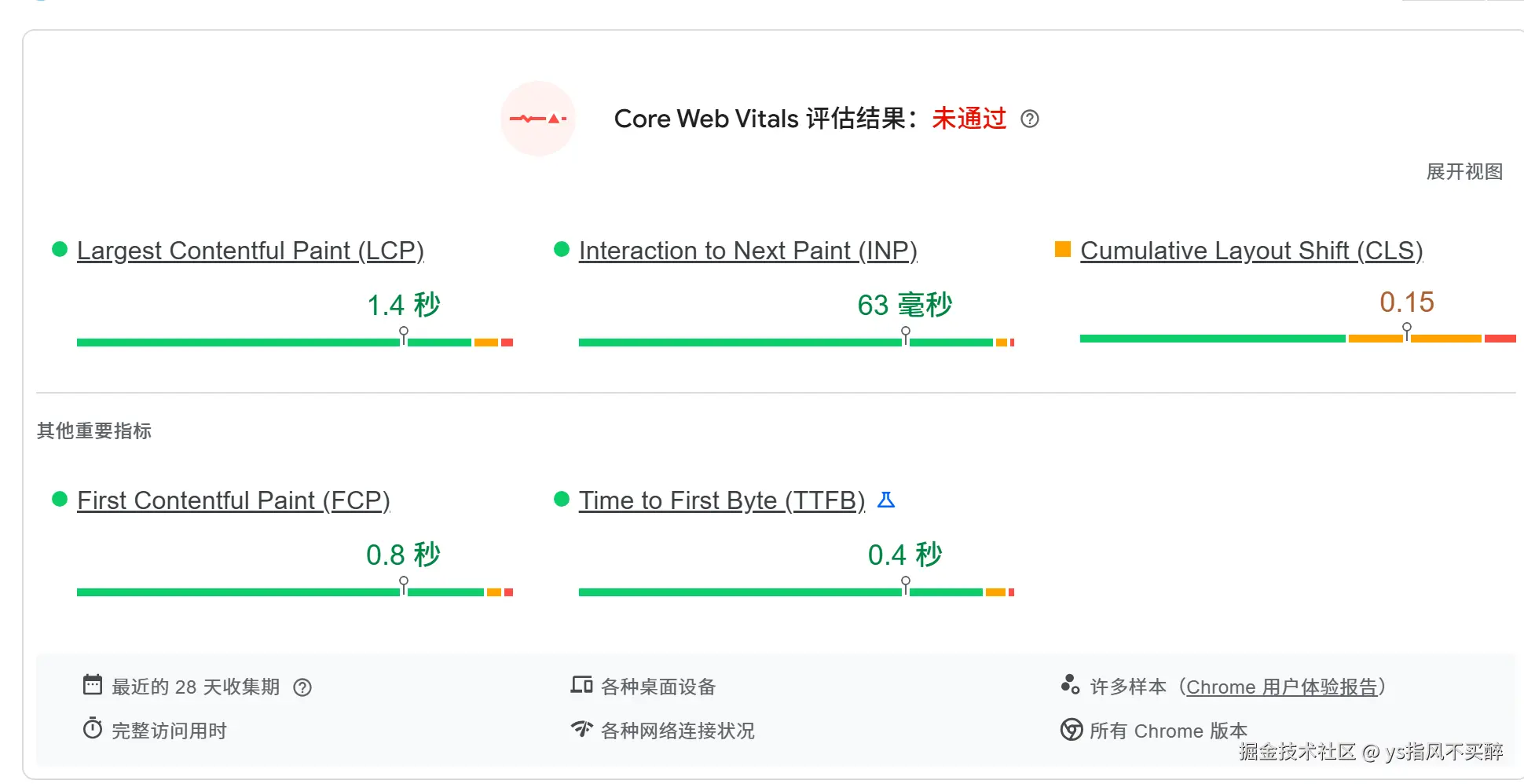
Task: Click the help icon next to 最近的 28 天收集期
Action: 302,687
